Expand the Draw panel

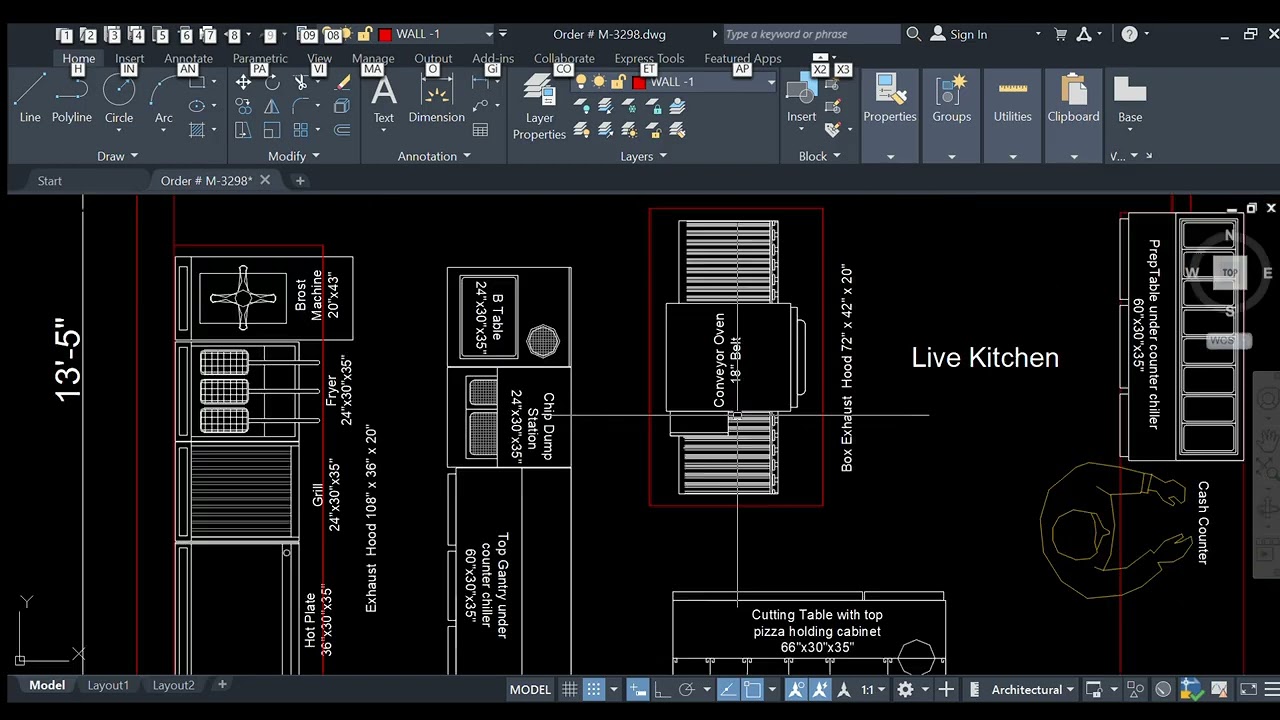[x=118, y=156]
